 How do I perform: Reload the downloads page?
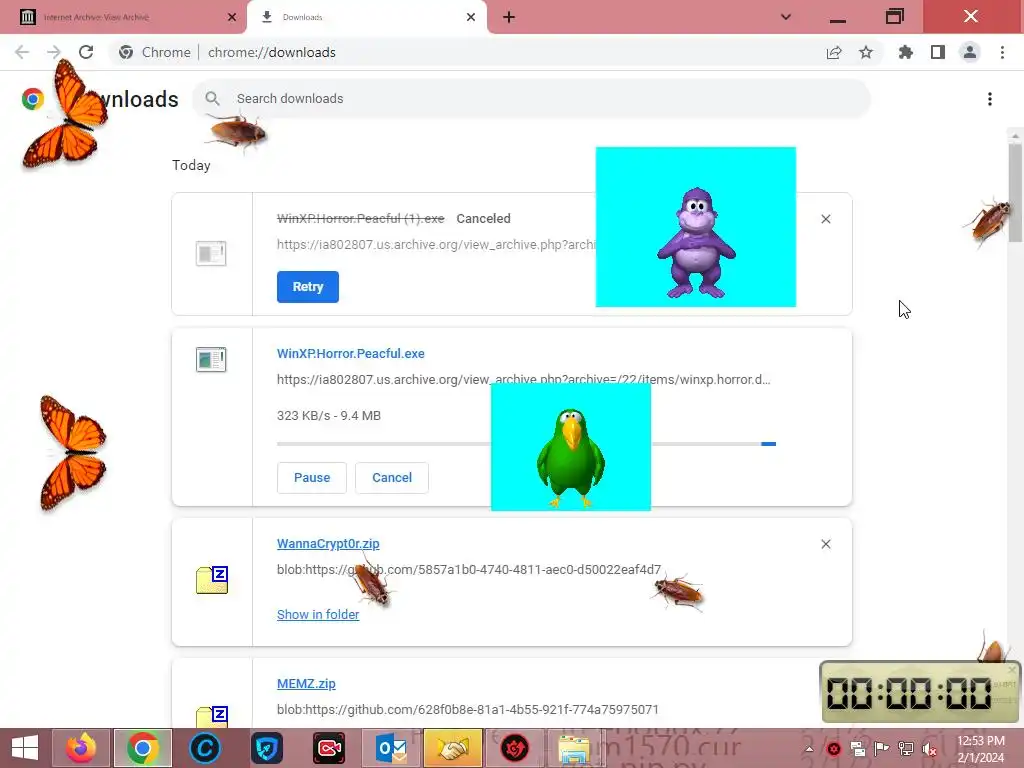86,52
